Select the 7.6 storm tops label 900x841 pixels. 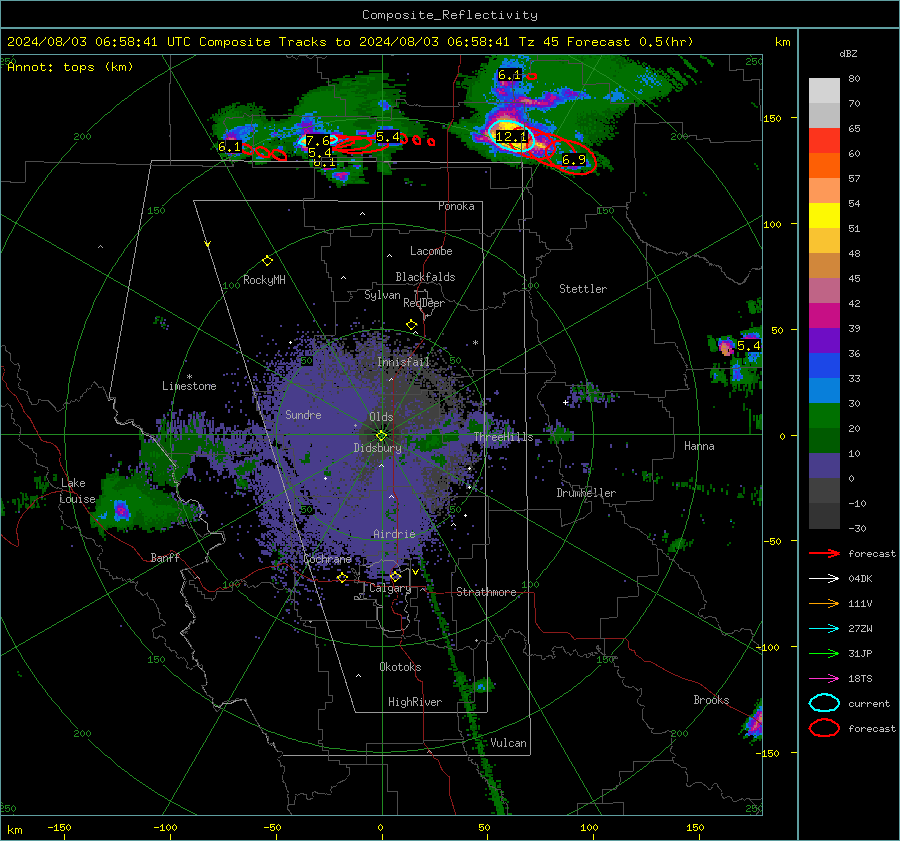317,141
